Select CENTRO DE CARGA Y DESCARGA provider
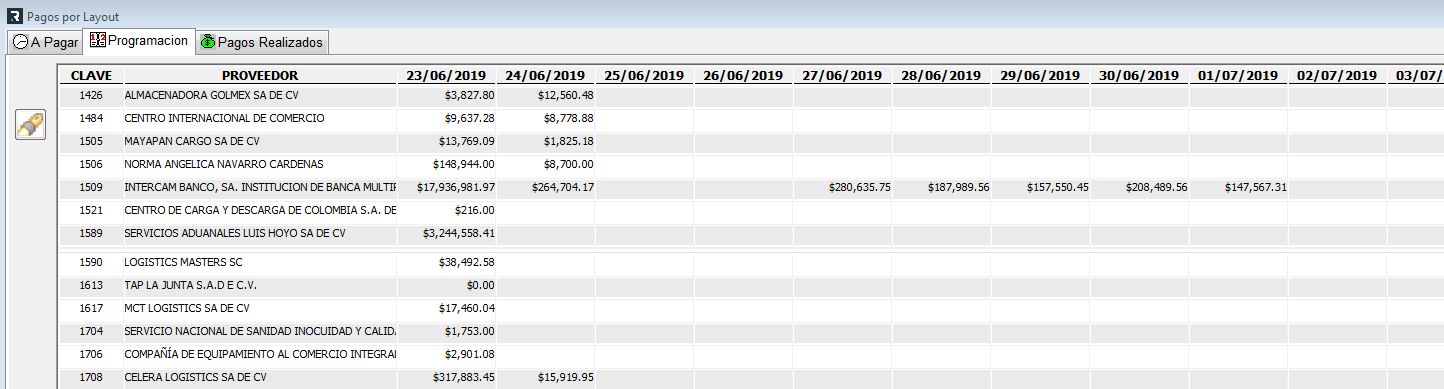The image size is (1444, 389). pyautogui.click(x=259, y=211)
